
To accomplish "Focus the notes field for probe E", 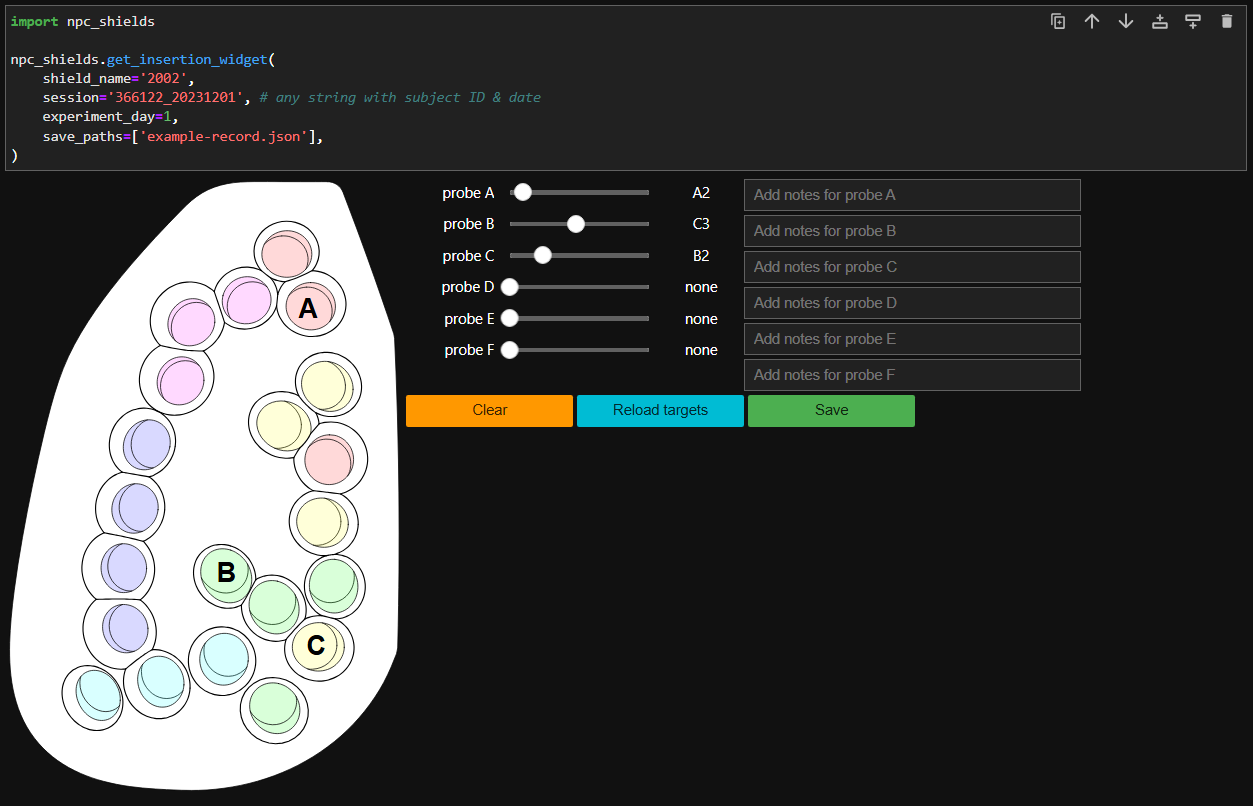I will (x=912, y=339).
